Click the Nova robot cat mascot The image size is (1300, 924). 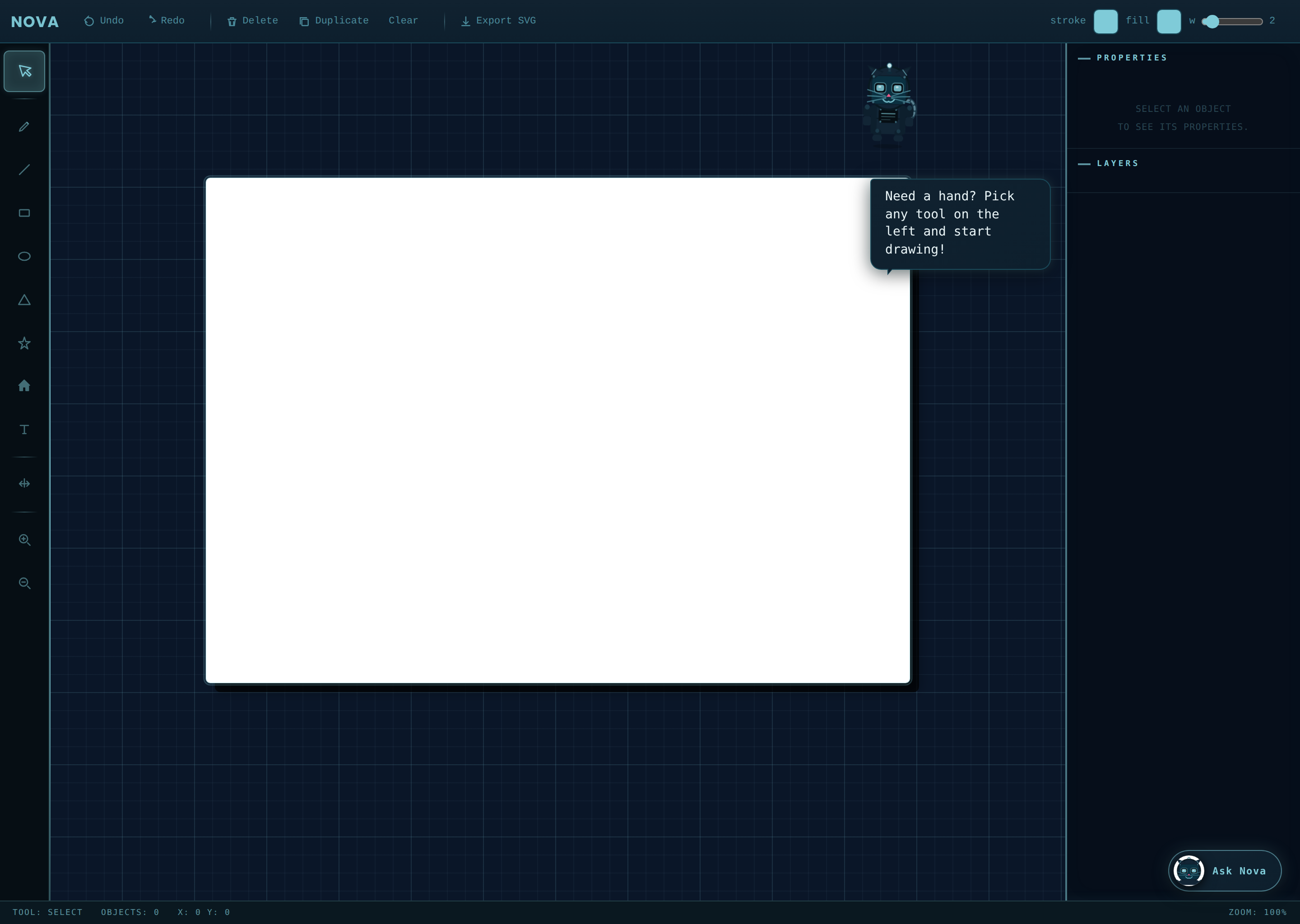tap(889, 105)
